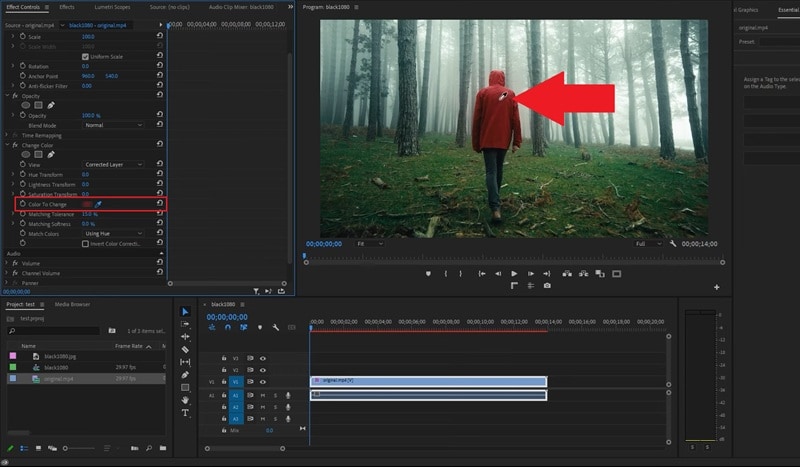Screen dimensions: 800x467
Task: Toggle lock on track V2
Action: [x=223, y=370]
